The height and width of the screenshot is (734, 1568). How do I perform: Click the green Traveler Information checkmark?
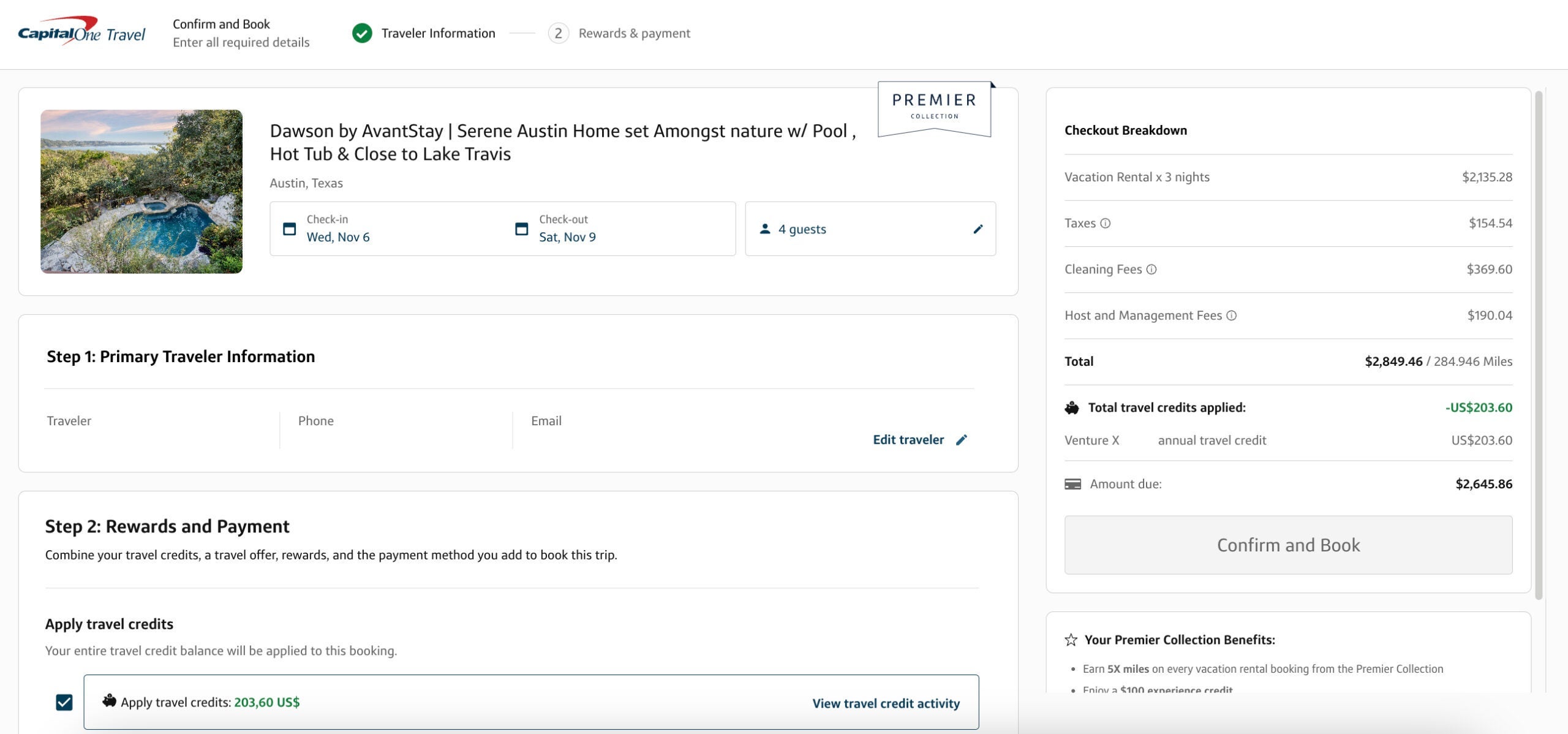(362, 33)
